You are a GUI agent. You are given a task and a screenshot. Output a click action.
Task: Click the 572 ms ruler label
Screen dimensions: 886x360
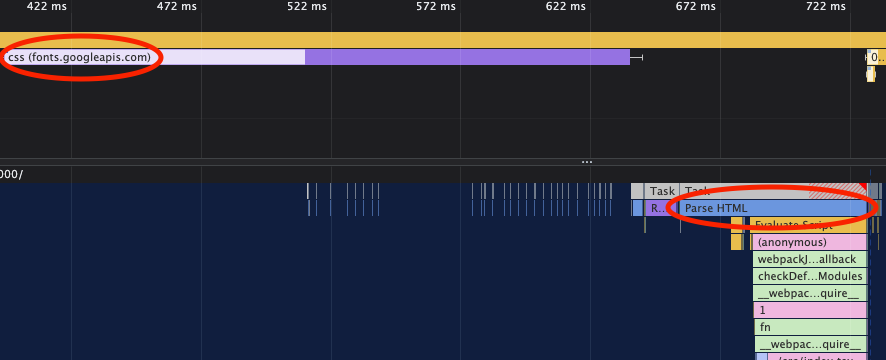(436, 7)
